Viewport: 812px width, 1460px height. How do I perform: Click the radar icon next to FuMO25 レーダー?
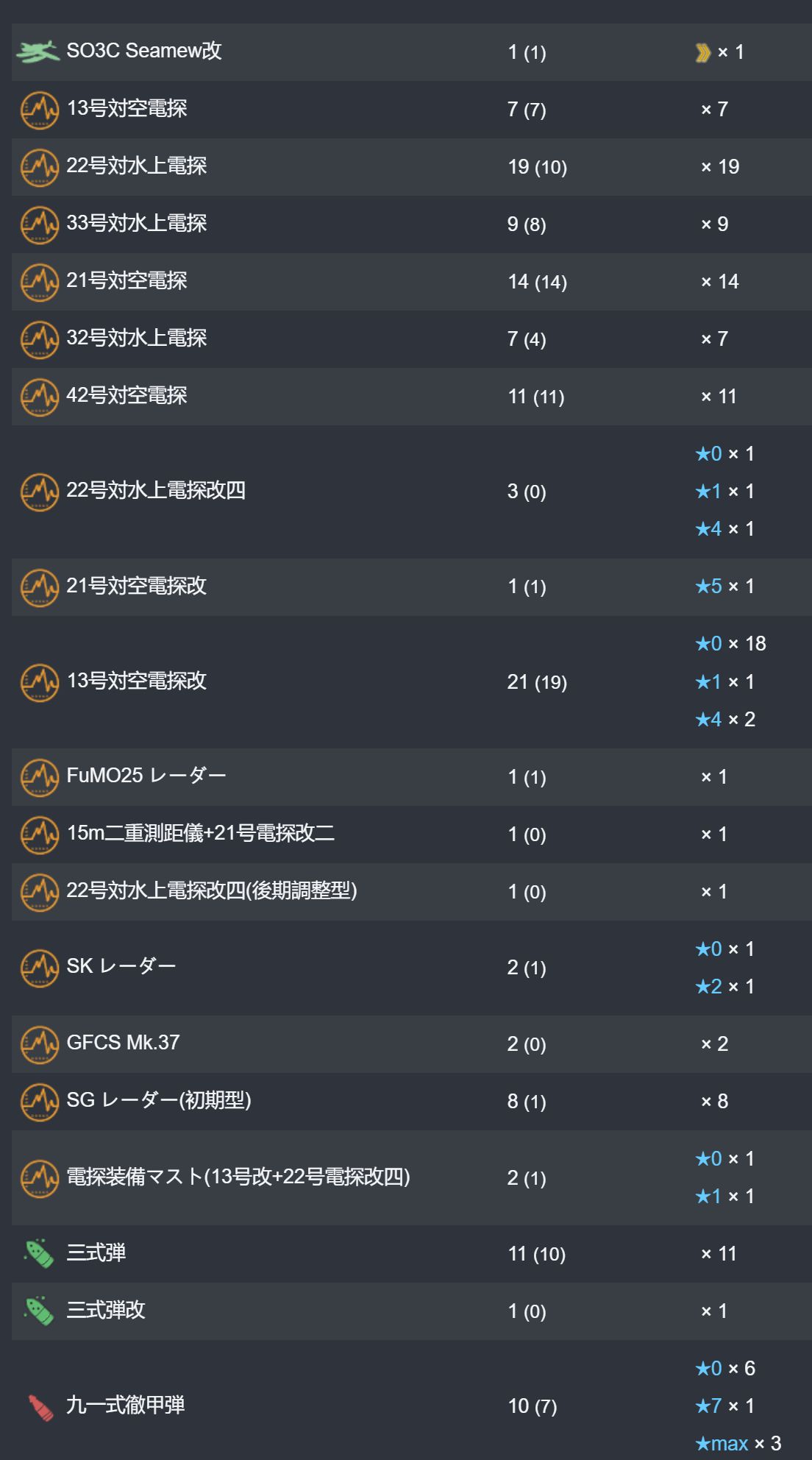click(39, 778)
